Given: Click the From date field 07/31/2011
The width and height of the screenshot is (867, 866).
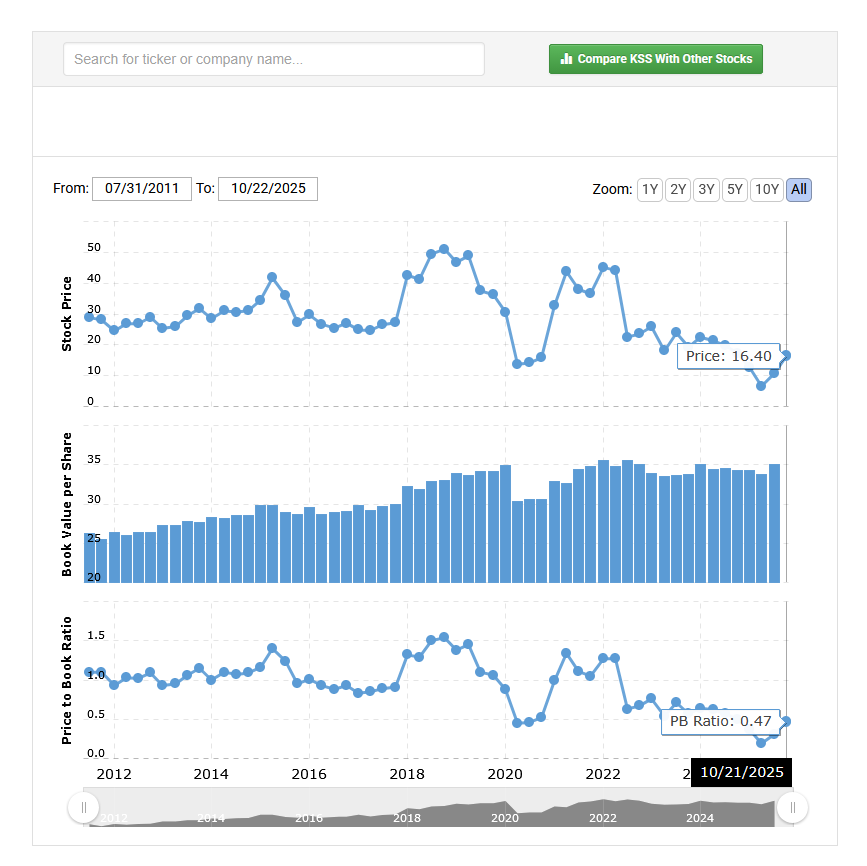Looking at the screenshot, I should tap(142, 189).
